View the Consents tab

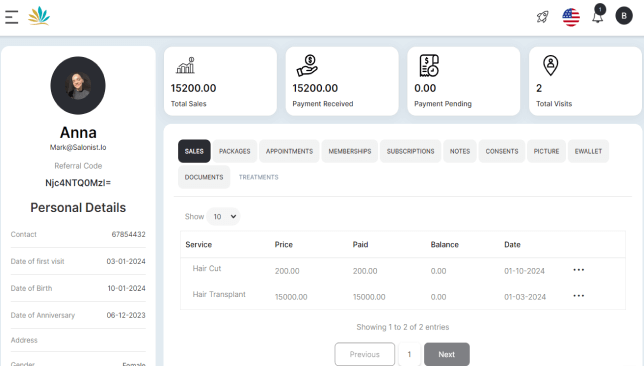coord(502,151)
